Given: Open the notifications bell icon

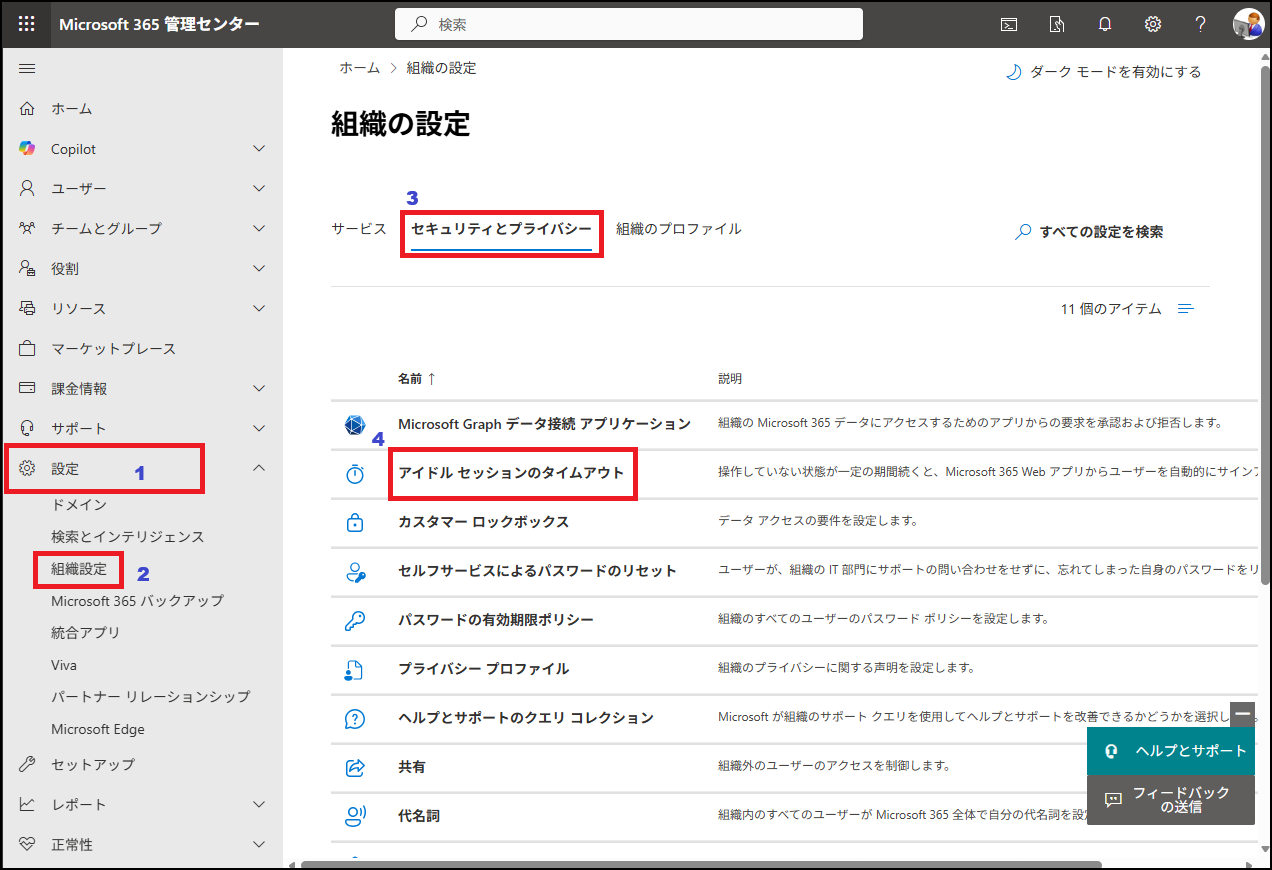Looking at the screenshot, I should (x=1105, y=24).
